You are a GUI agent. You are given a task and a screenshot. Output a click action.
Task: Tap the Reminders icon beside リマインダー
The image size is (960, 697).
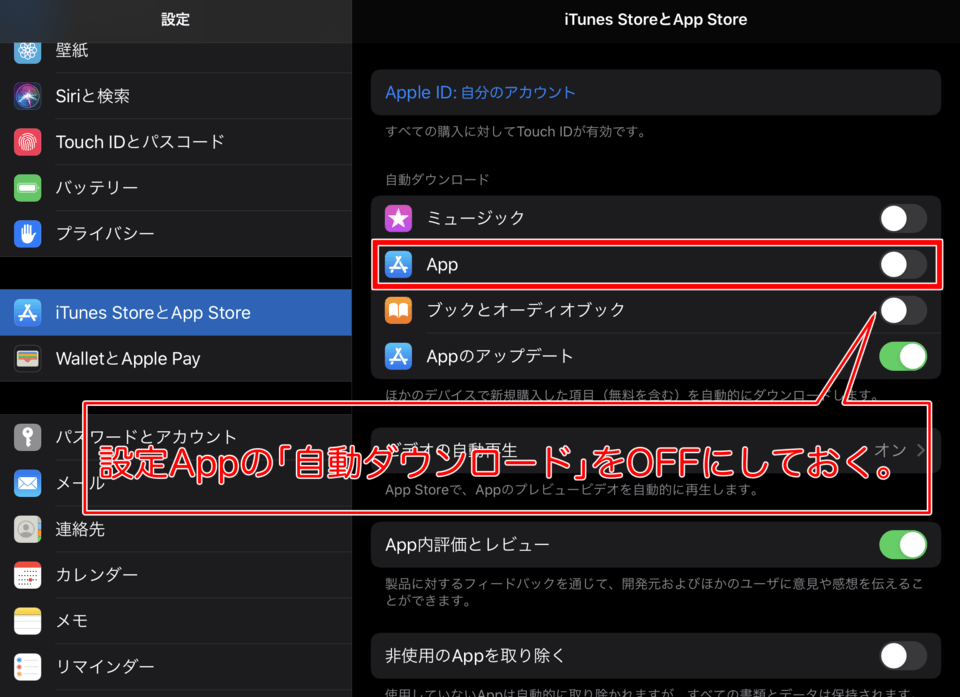[x=28, y=667]
